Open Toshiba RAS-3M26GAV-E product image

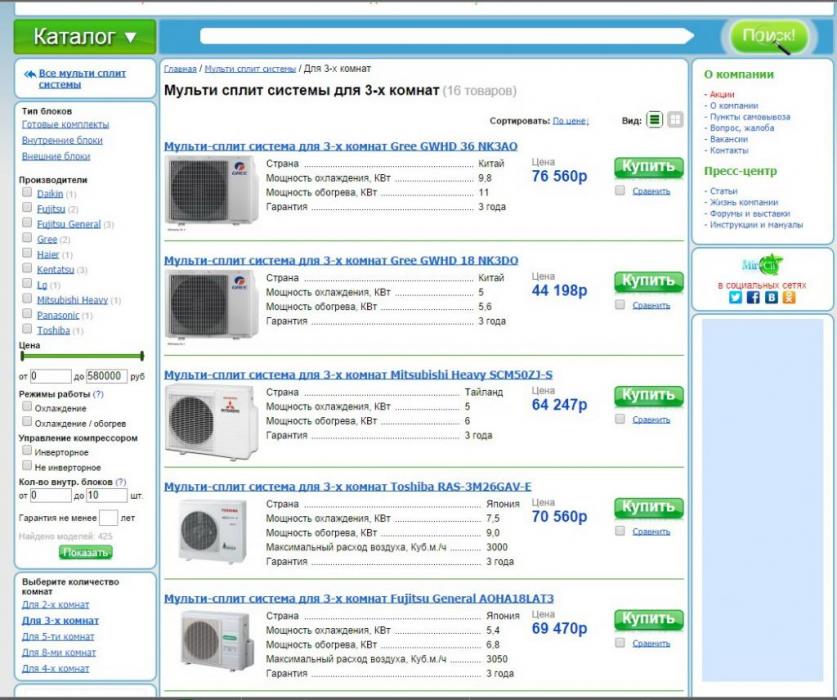(x=212, y=531)
